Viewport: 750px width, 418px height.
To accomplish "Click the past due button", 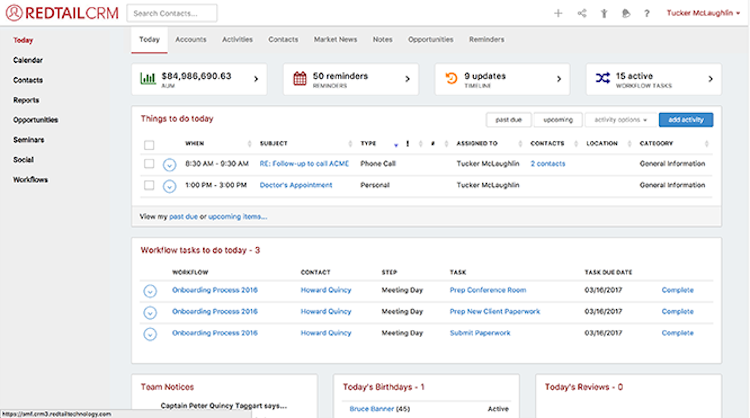I will click(x=508, y=120).
